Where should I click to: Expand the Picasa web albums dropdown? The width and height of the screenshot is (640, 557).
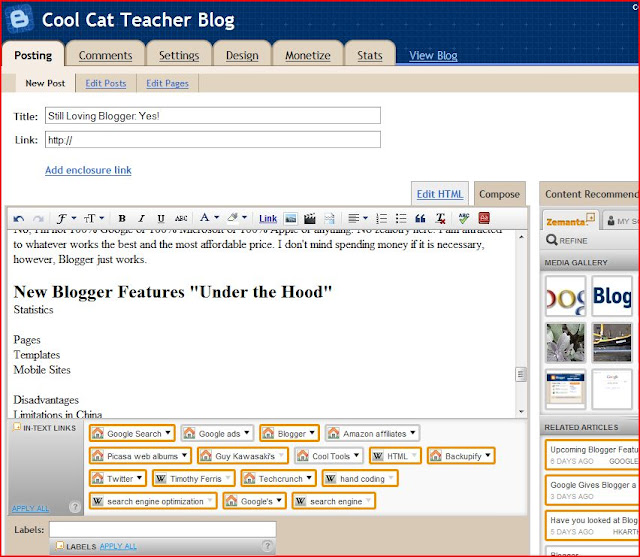pos(184,455)
